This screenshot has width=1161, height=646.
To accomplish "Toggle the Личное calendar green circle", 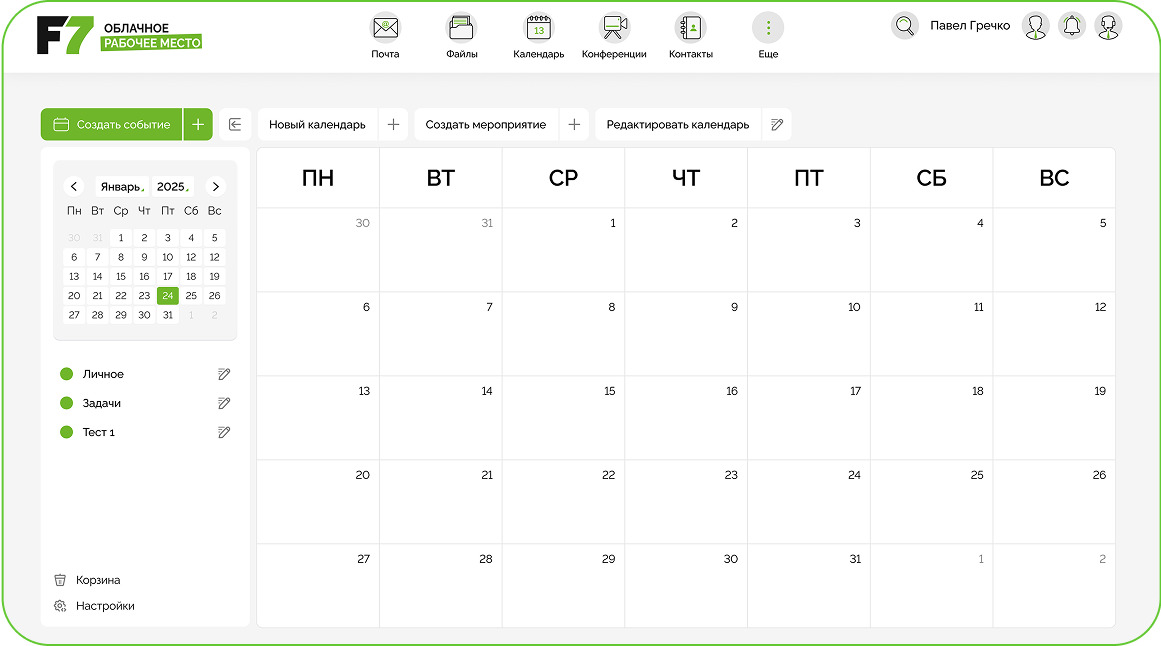I will pos(67,374).
